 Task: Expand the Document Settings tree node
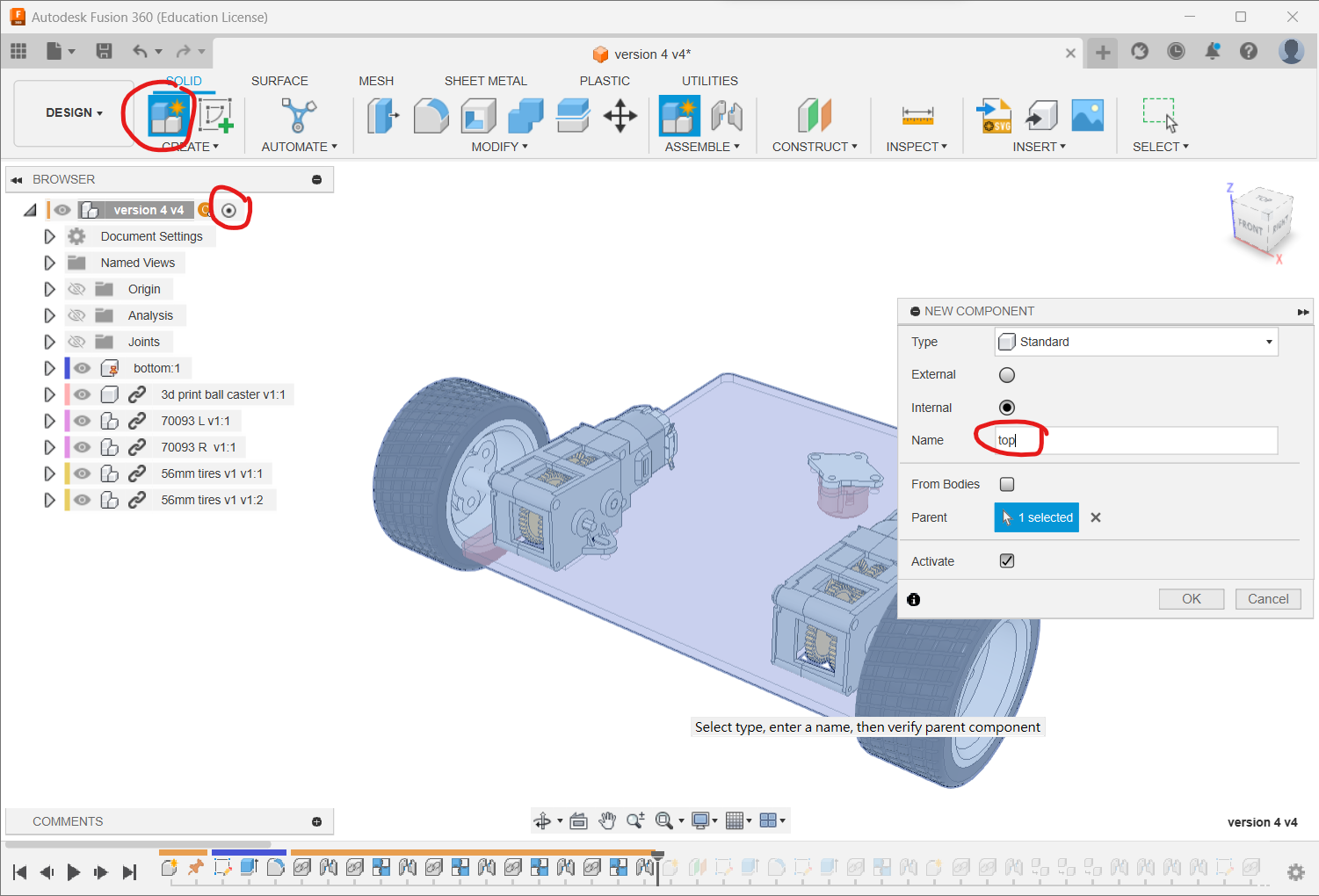pos(49,236)
